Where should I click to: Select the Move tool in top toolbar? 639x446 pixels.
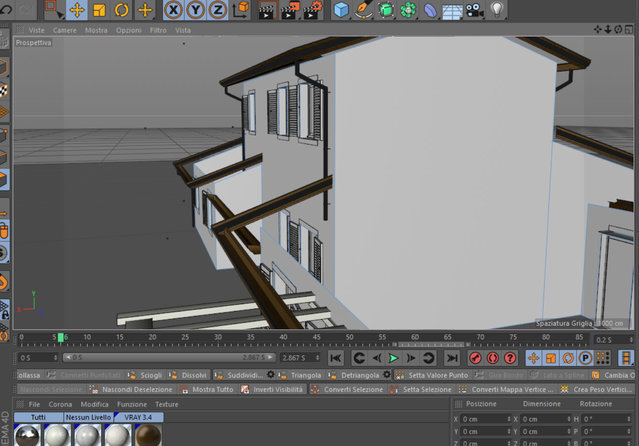tap(77, 10)
